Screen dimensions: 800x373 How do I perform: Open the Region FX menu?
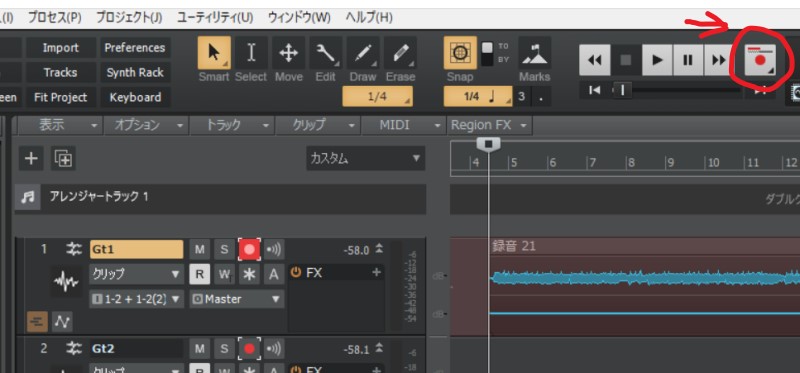489,125
